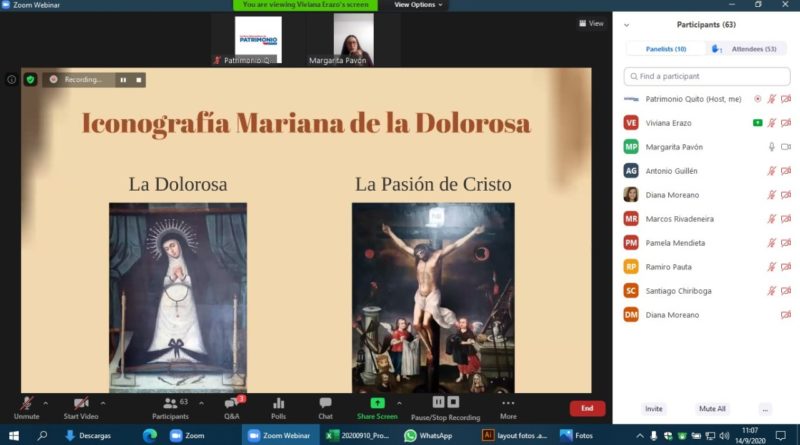
Task: Stop recording in the top-left indicator
Action: click(139, 80)
